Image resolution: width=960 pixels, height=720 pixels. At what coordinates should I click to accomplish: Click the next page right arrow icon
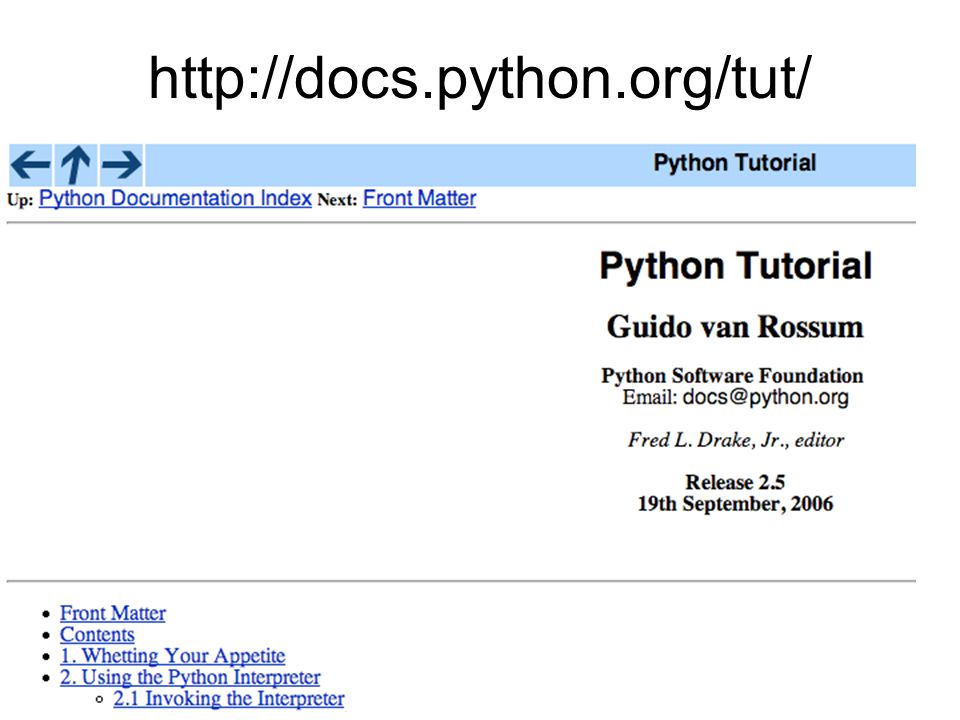(x=121, y=165)
